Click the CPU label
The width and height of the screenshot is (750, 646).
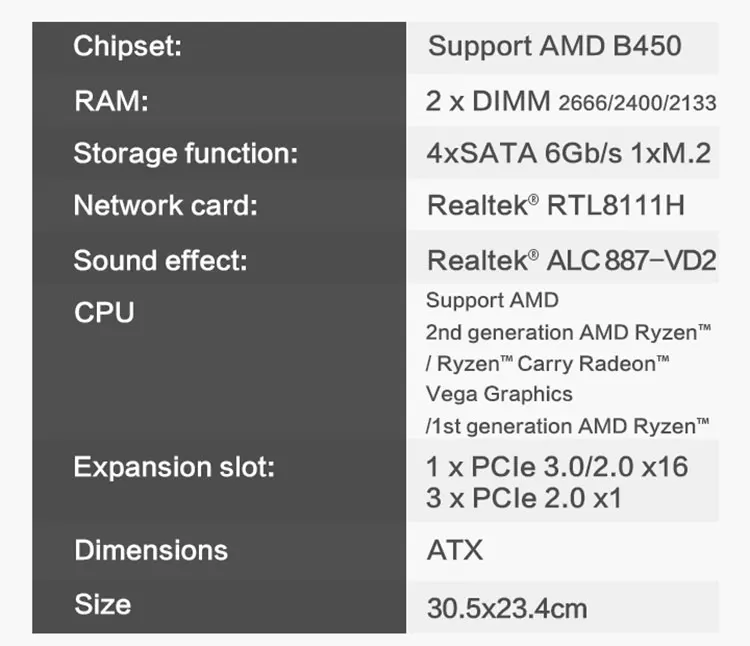[x=104, y=312]
